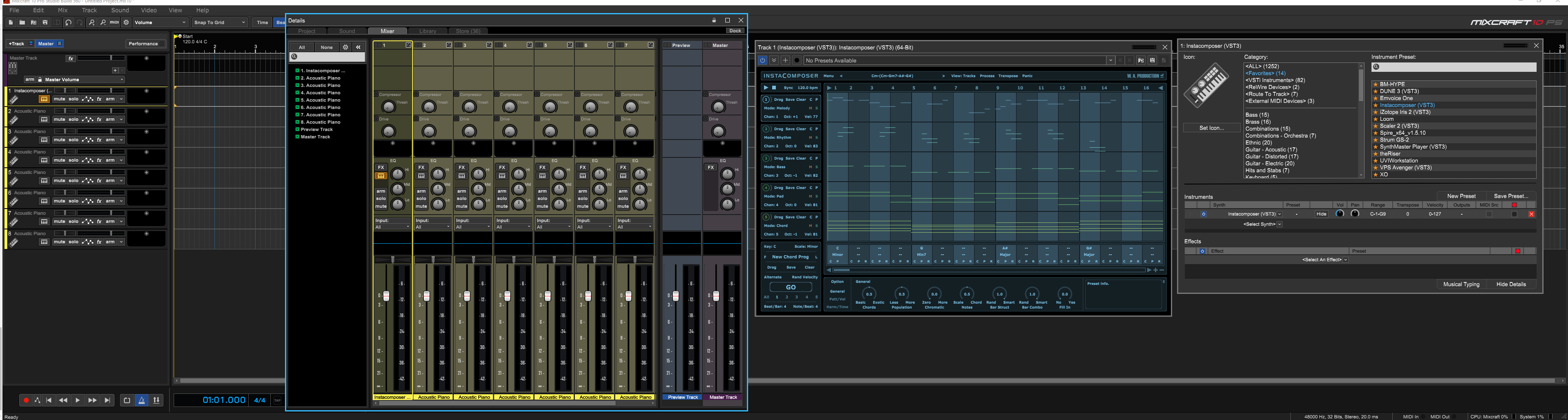Click fx button on Master Track
This screenshot has width=1568, height=420.
71,58
